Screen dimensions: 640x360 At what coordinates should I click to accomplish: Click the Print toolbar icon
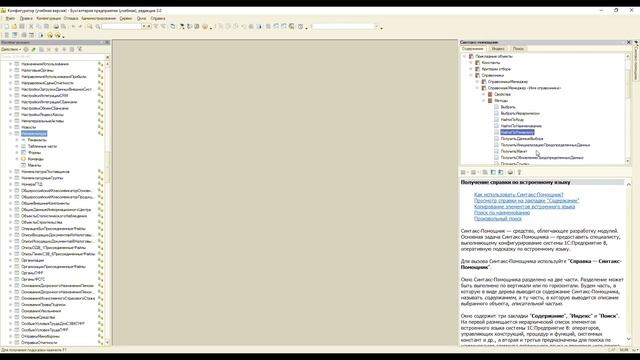(x=56, y=27)
